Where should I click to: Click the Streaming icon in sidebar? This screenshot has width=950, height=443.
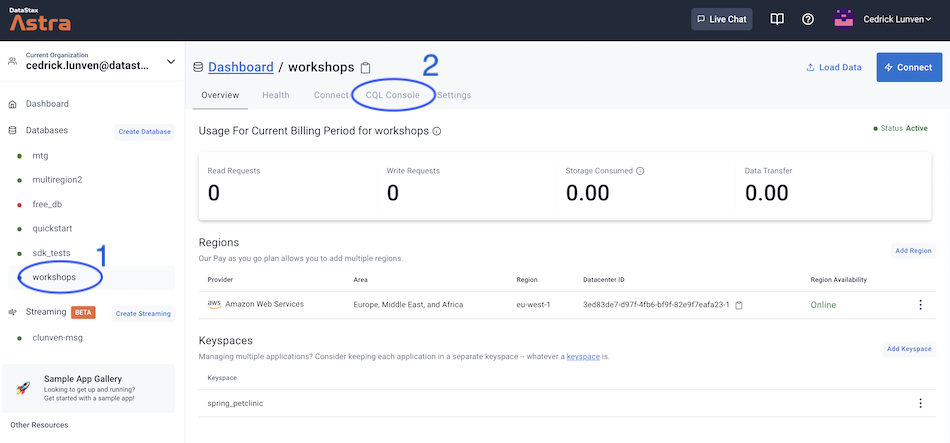[x=12, y=312]
